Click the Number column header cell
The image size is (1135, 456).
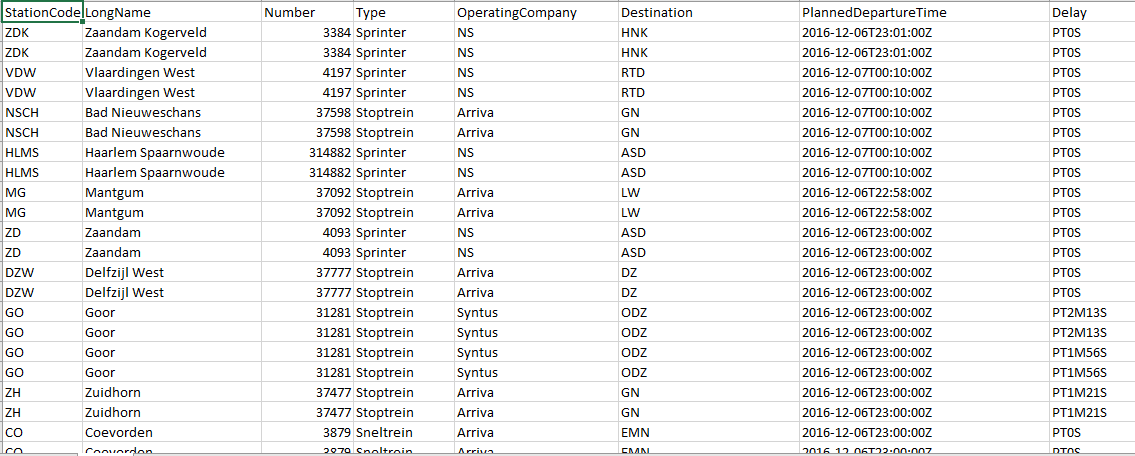click(307, 13)
